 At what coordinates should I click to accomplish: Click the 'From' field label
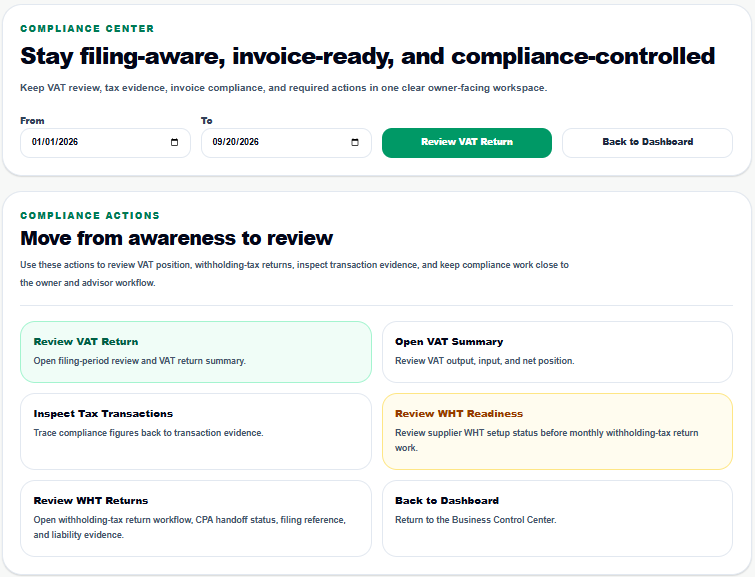click(x=32, y=120)
